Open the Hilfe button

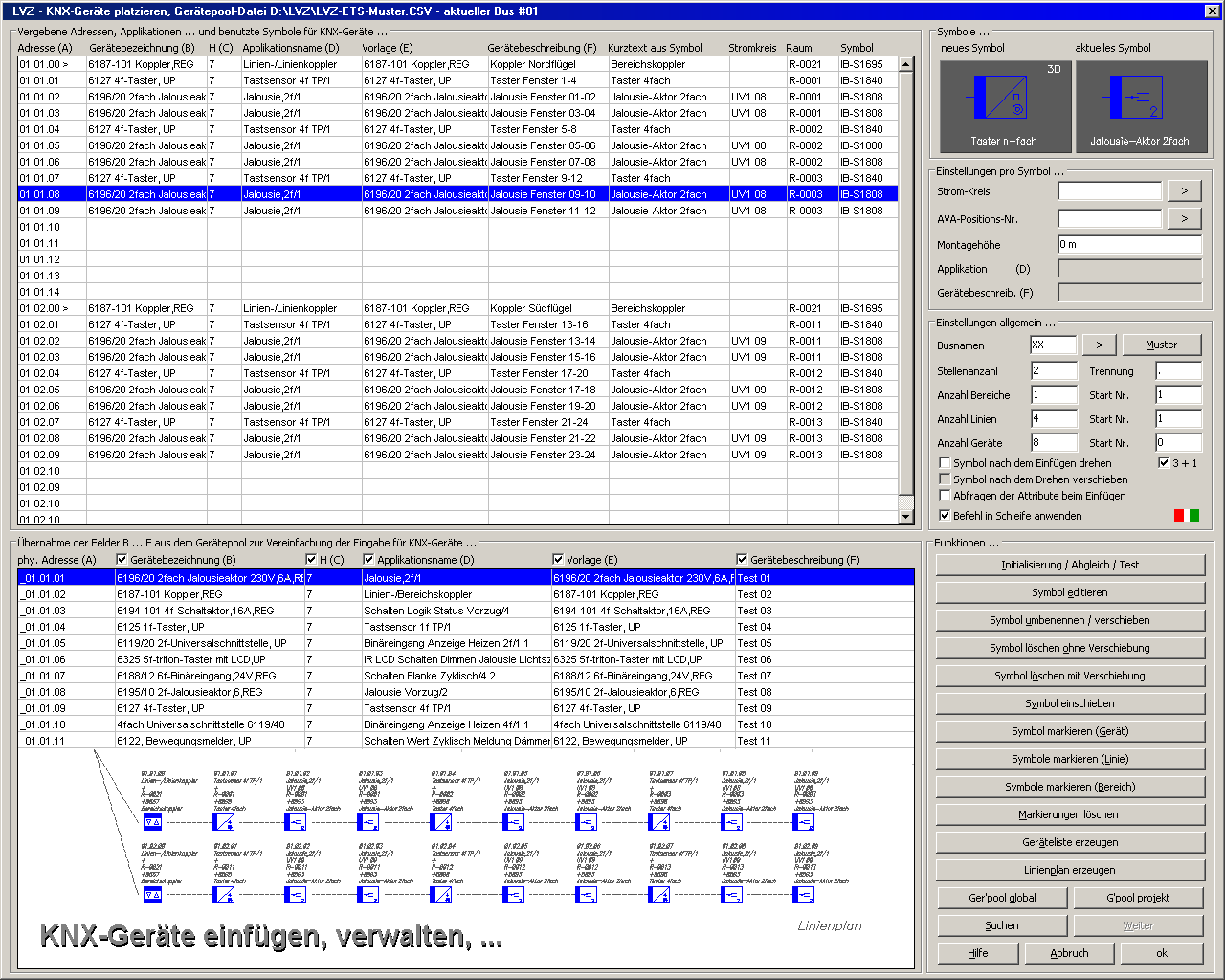pos(978,953)
